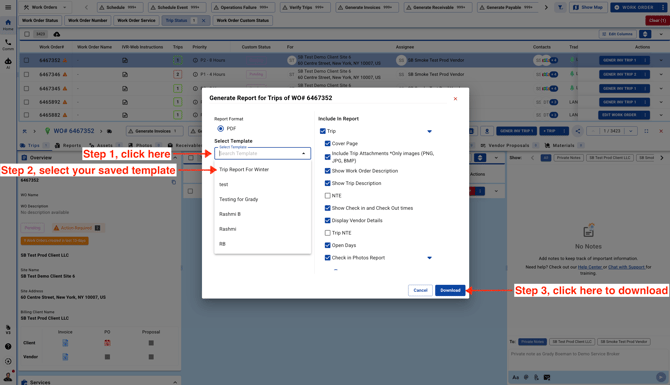Image resolution: width=670 pixels, height=385 pixels.
Task: Click the text formatting Aa icon in notes
Action: click(x=516, y=377)
